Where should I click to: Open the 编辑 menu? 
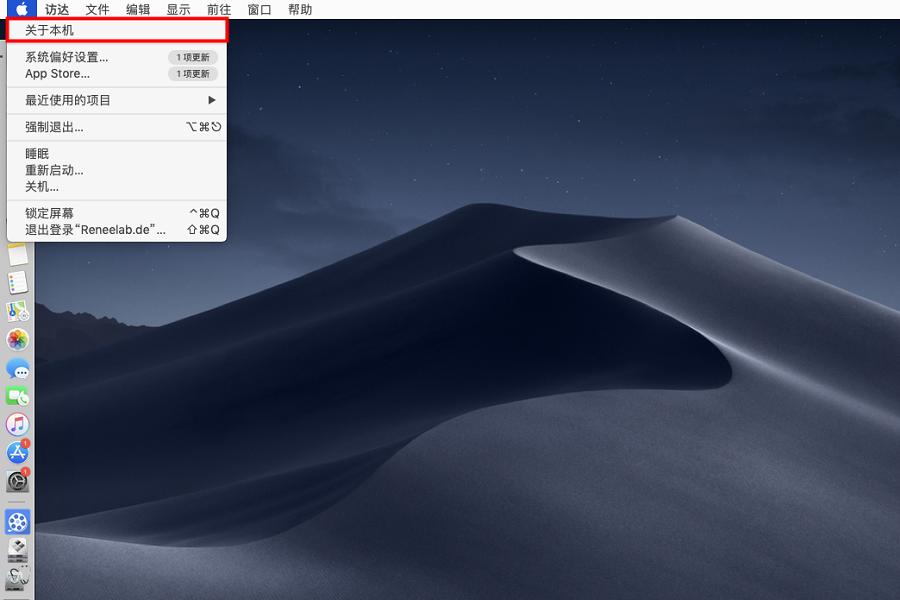pos(138,9)
